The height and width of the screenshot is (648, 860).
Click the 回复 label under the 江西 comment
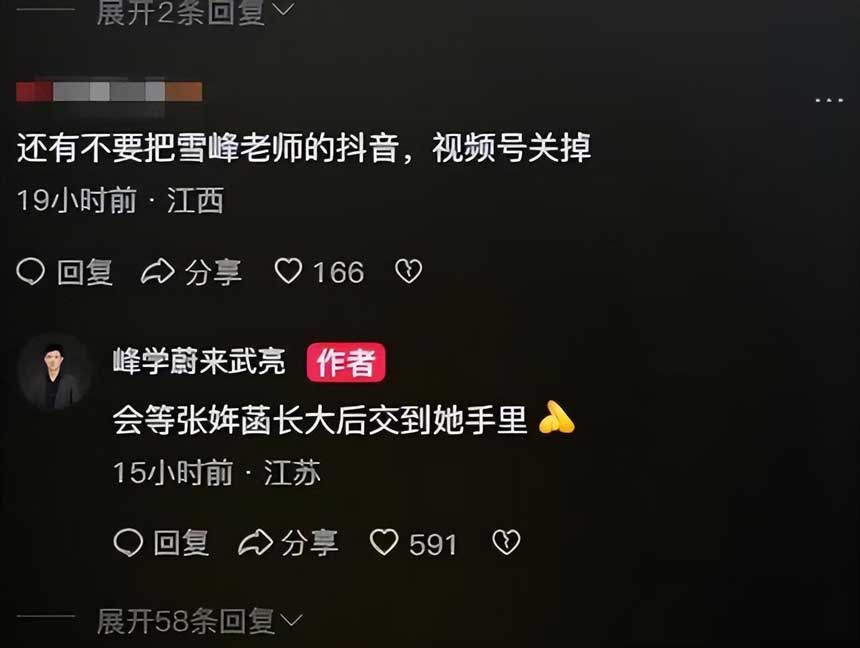click(x=85, y=272)
